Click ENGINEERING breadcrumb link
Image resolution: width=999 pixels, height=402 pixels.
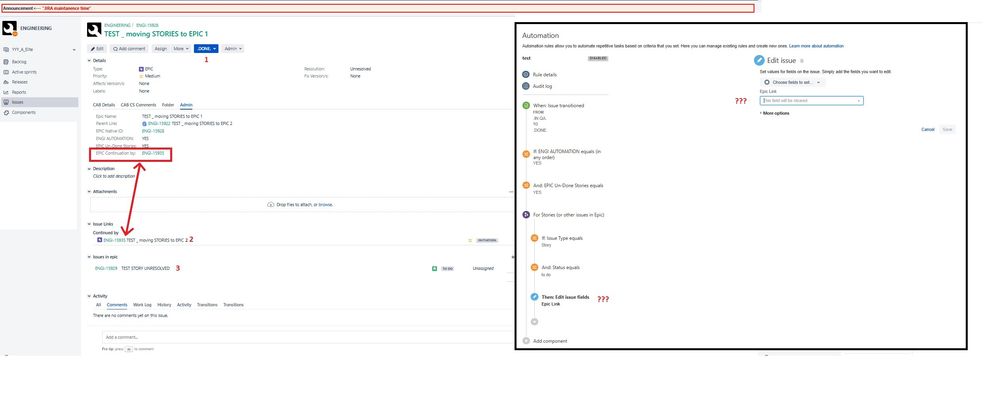[x=117, y=25]
